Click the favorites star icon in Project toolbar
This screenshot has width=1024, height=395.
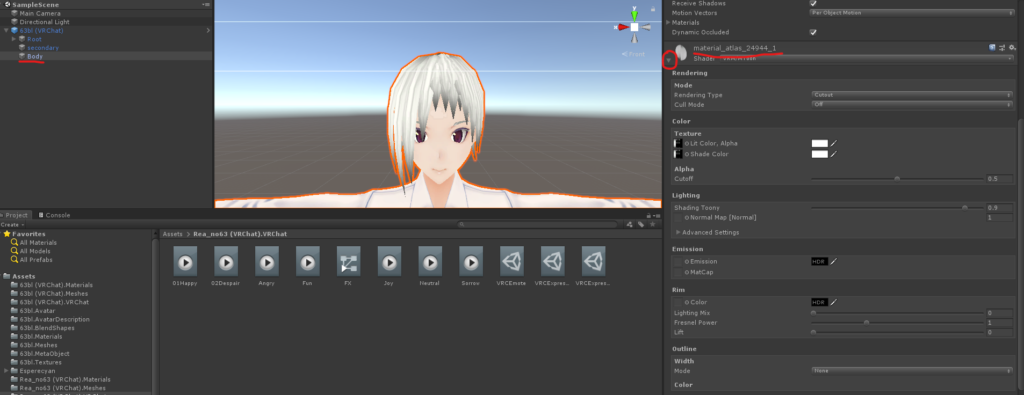pyautogui.click(x=651, y=225)
